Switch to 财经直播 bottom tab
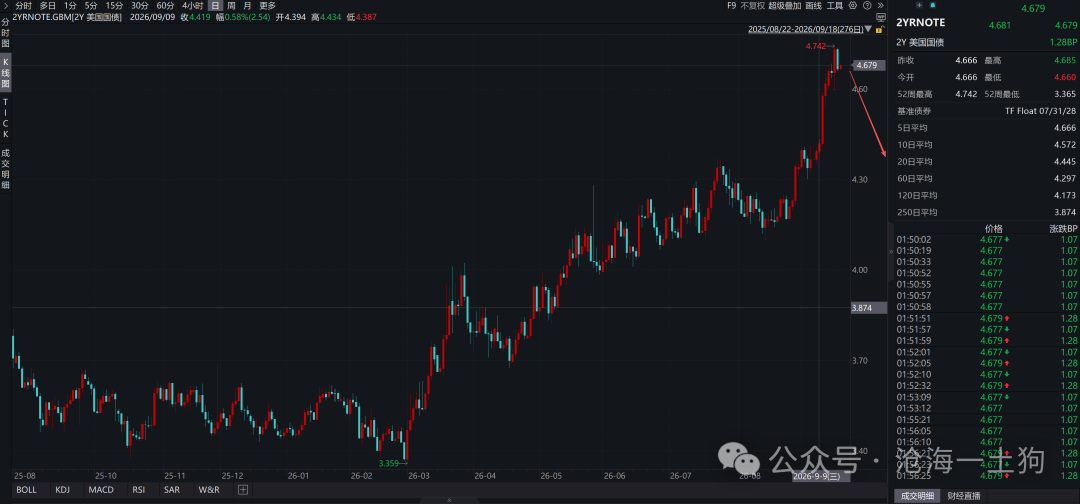Screen dimensions: 1080x504 (964, 496)
